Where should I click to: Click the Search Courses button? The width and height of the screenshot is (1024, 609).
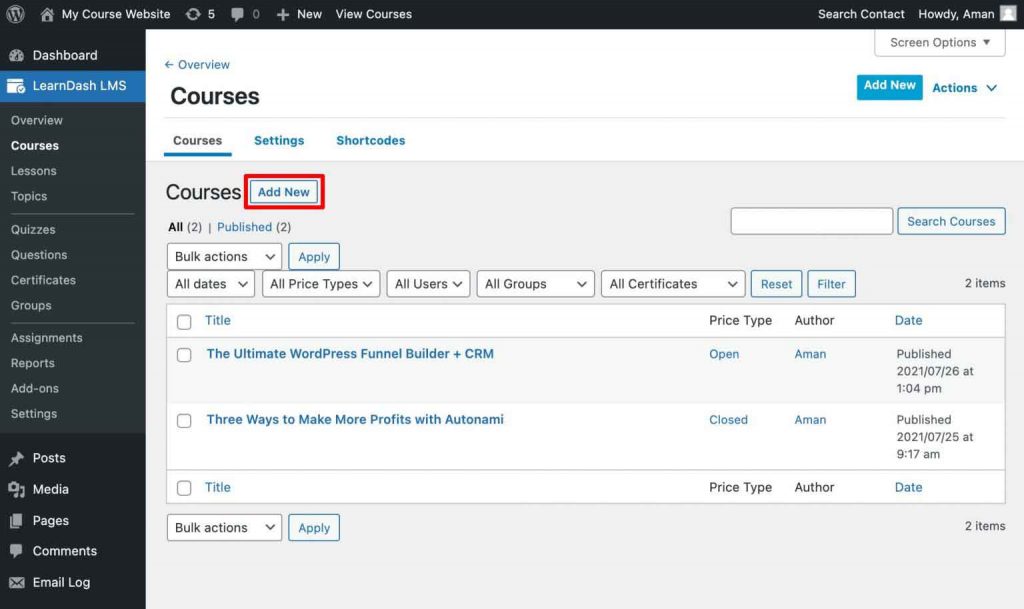tap(951, 221)
